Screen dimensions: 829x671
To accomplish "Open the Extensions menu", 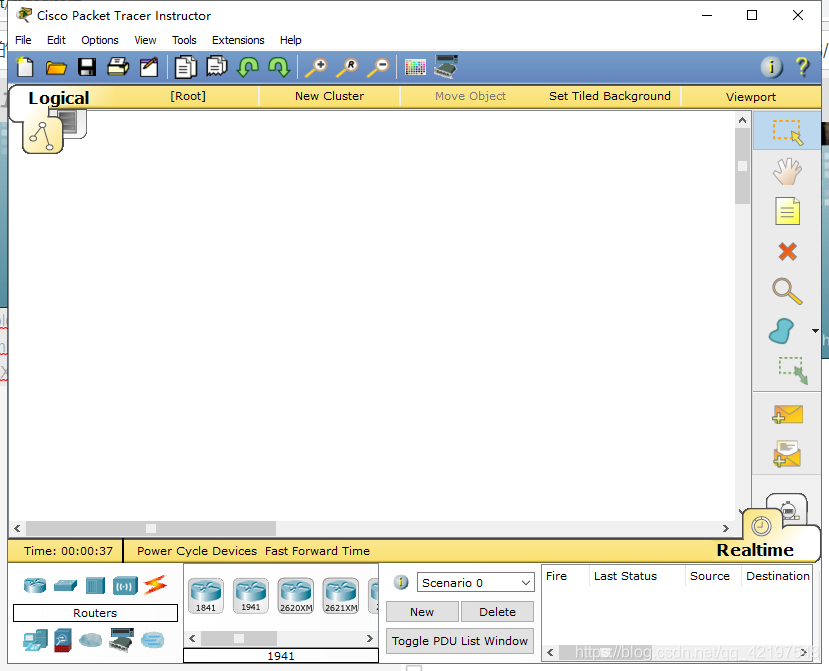I will click(x=238, y=40).
